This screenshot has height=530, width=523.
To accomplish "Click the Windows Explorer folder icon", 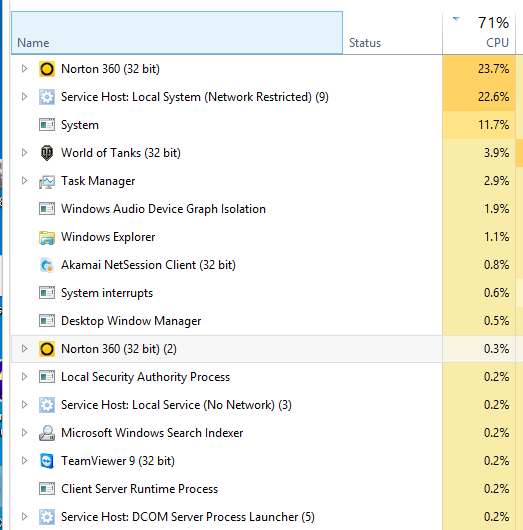I will pyautogui.click(x=47, y=237).
